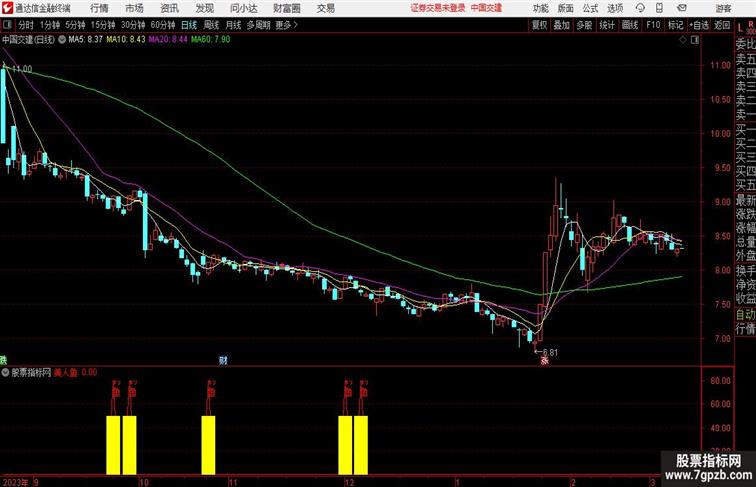Click the 美人鱼 indicator name
Image resolution: width=756 pixels, height=487 pixels.
point(66,372)
